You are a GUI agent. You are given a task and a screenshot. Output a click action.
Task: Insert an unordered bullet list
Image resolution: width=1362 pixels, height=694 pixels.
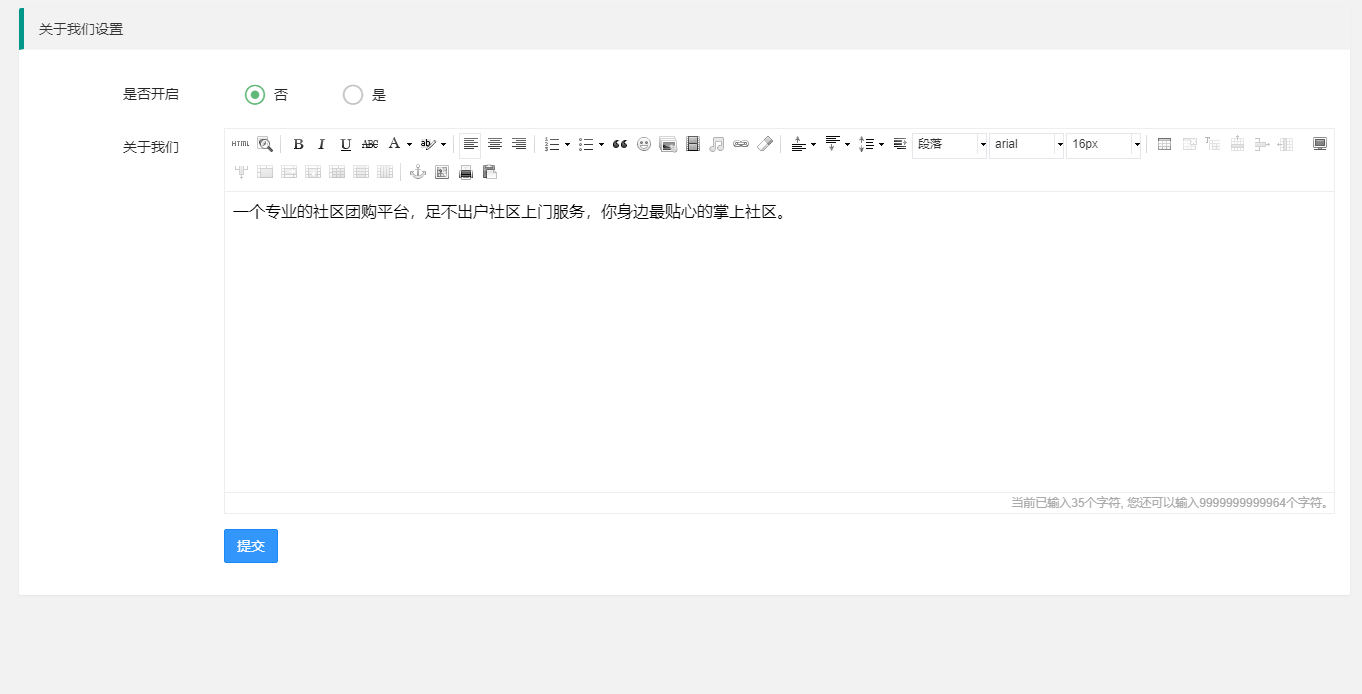586,144
